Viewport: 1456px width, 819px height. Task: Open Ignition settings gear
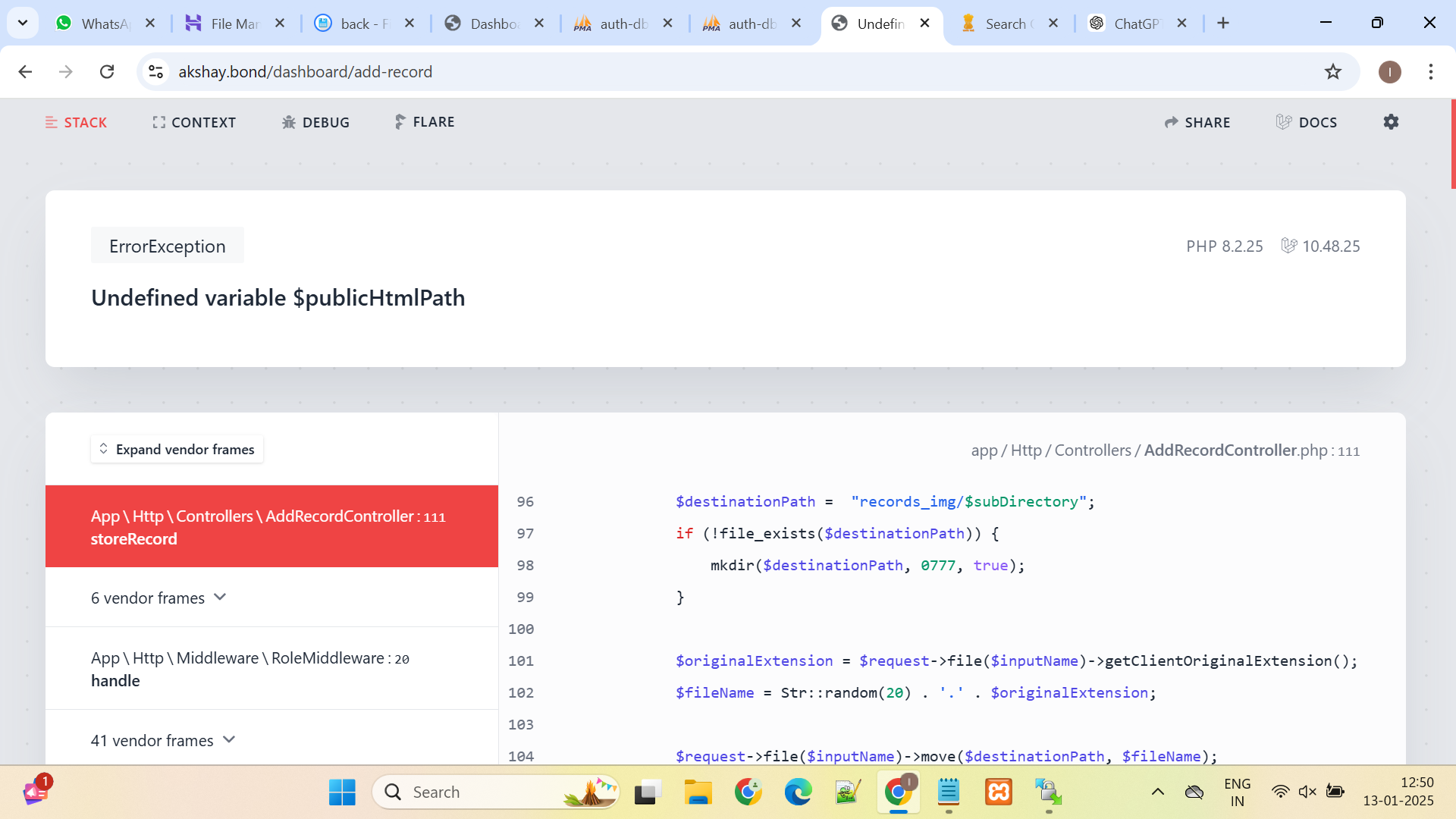1391,122
